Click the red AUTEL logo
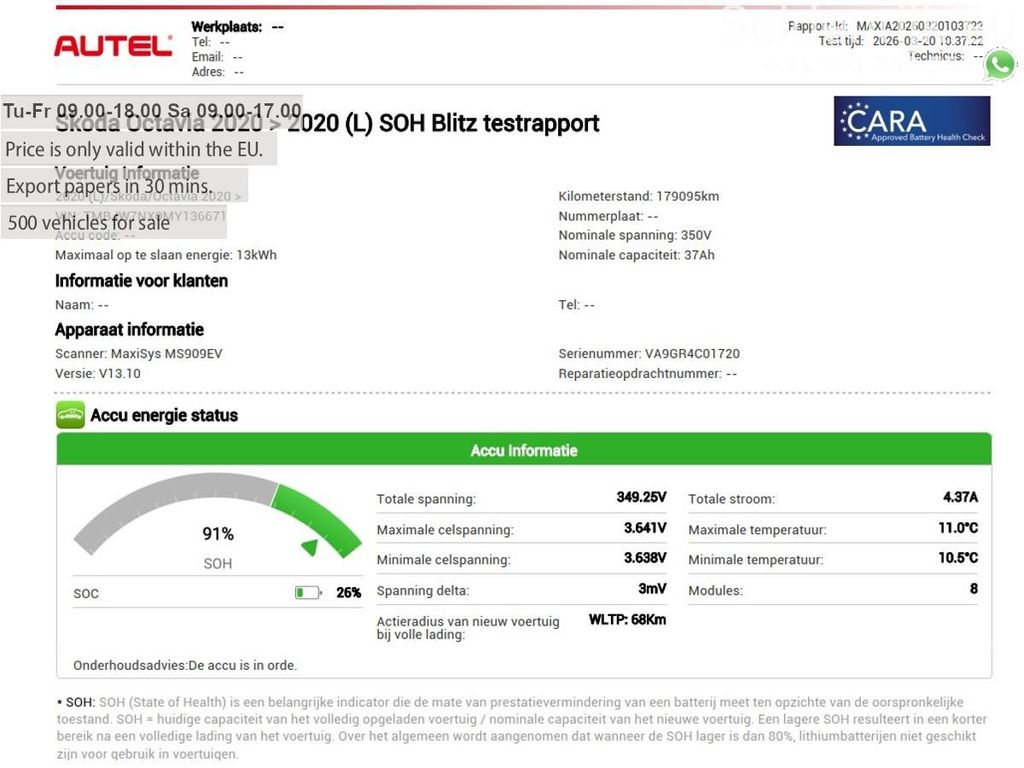 point(113,46)
